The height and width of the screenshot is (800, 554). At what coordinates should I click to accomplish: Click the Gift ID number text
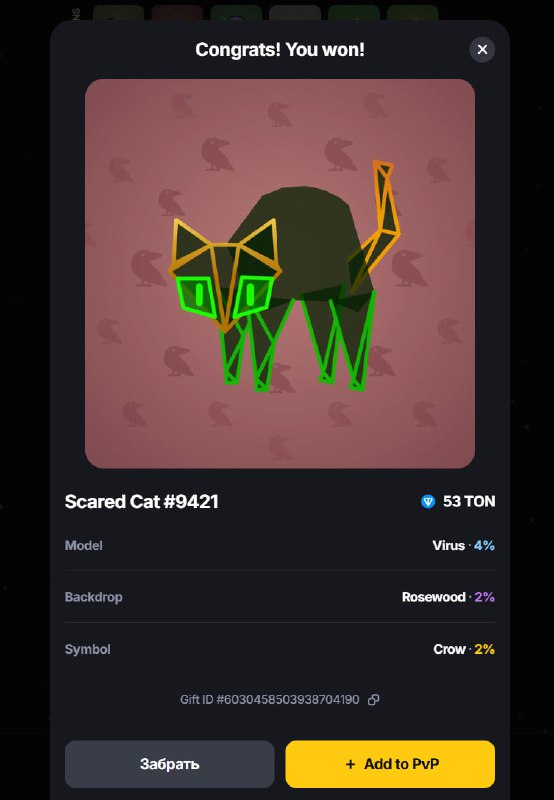[270, 699]
